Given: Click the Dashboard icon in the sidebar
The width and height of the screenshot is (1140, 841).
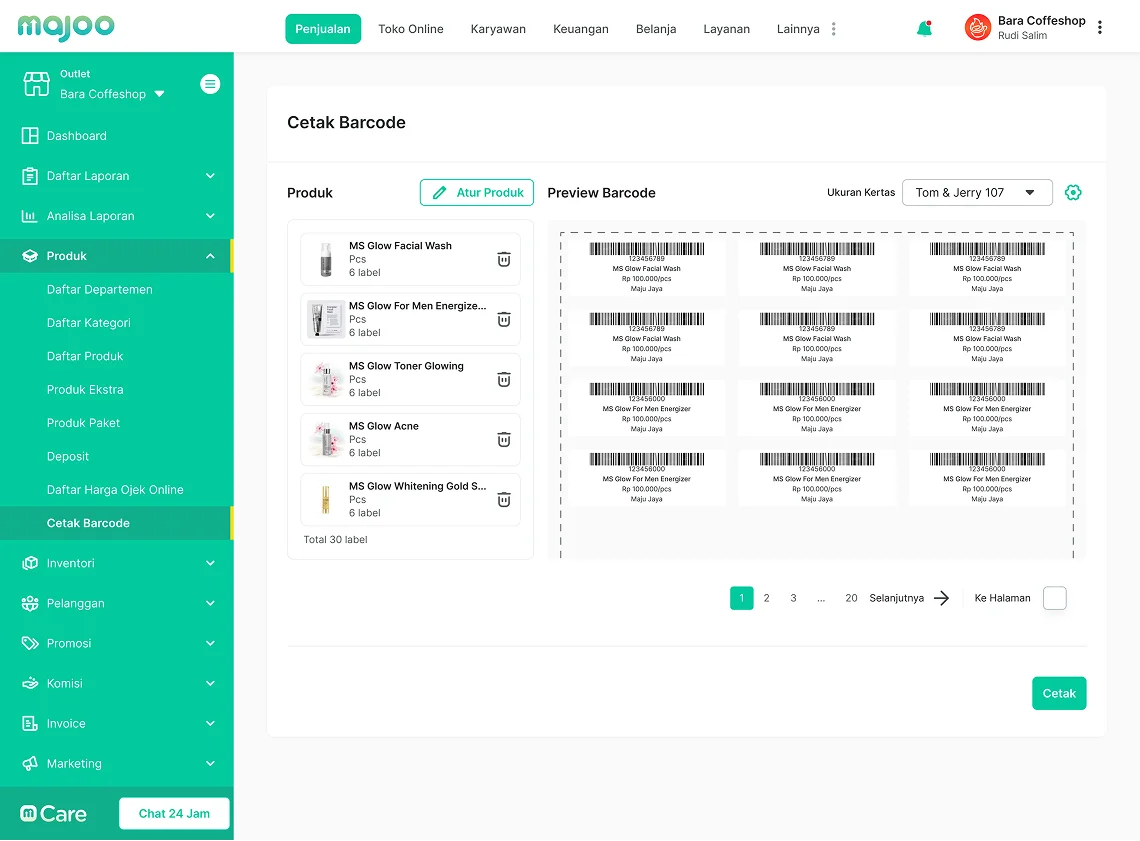Looking at the screenshot, I should pyautogui.click(x=30, y=136).
